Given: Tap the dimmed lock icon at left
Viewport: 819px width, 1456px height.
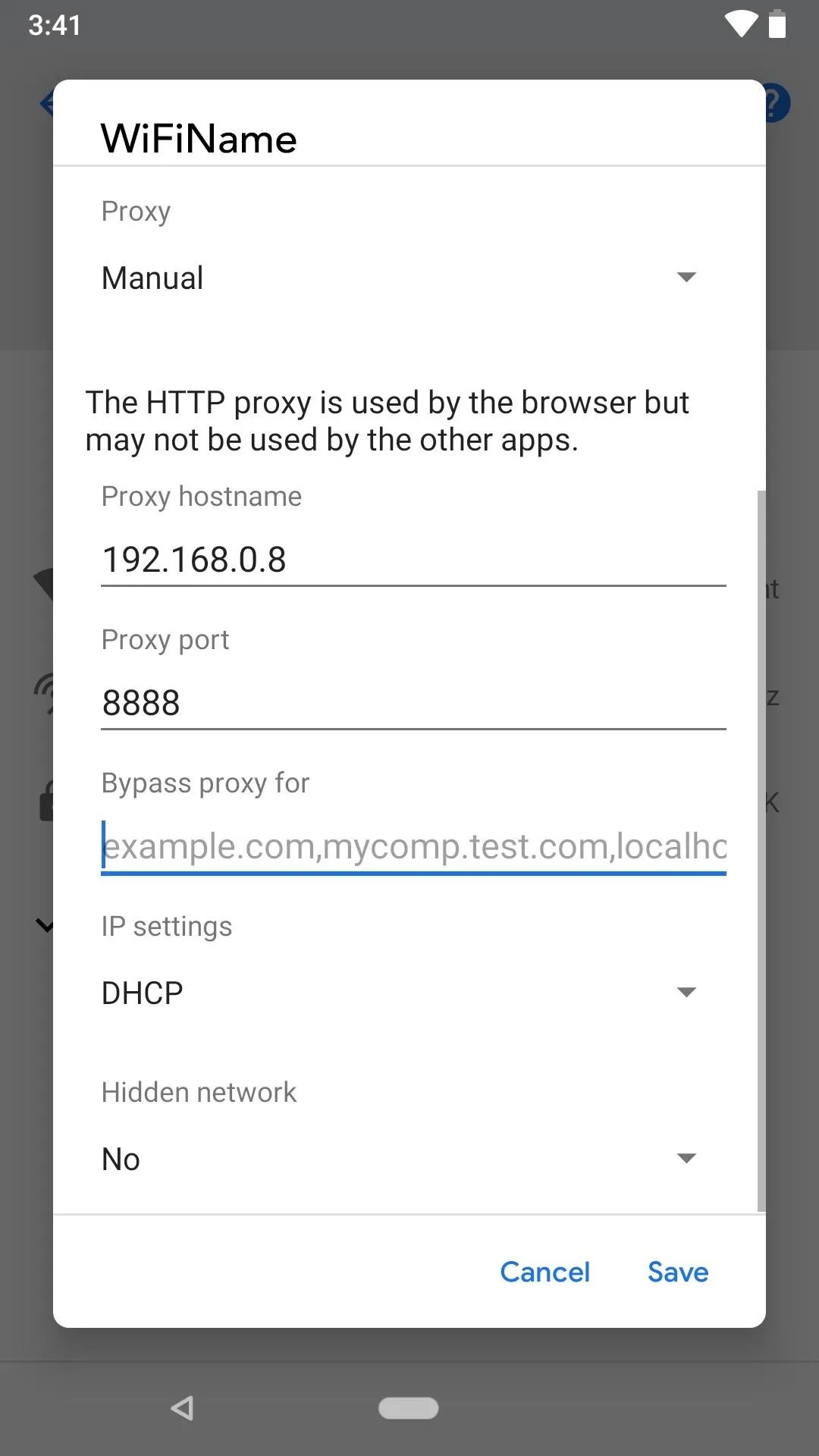Looking at the screenshot, I should pos(45,800).
